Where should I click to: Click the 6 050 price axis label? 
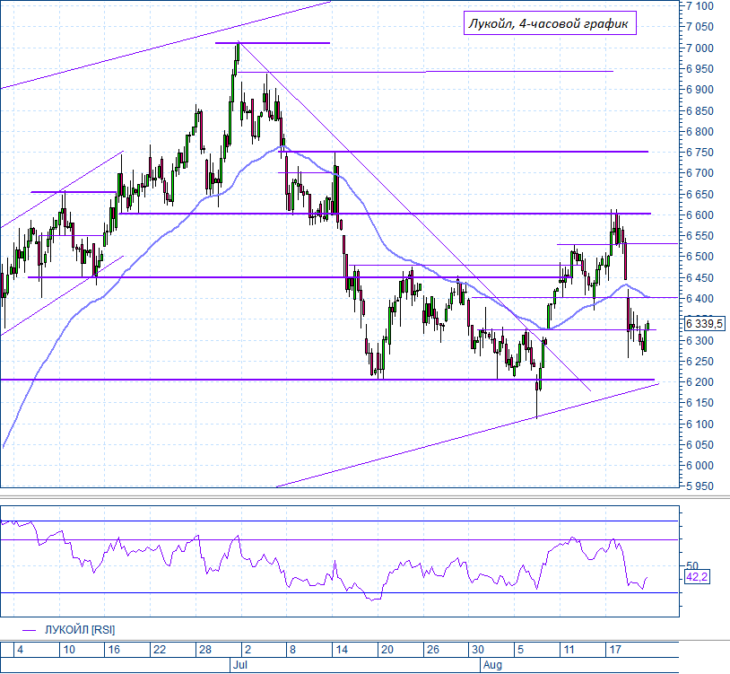(x=700, y=445)
